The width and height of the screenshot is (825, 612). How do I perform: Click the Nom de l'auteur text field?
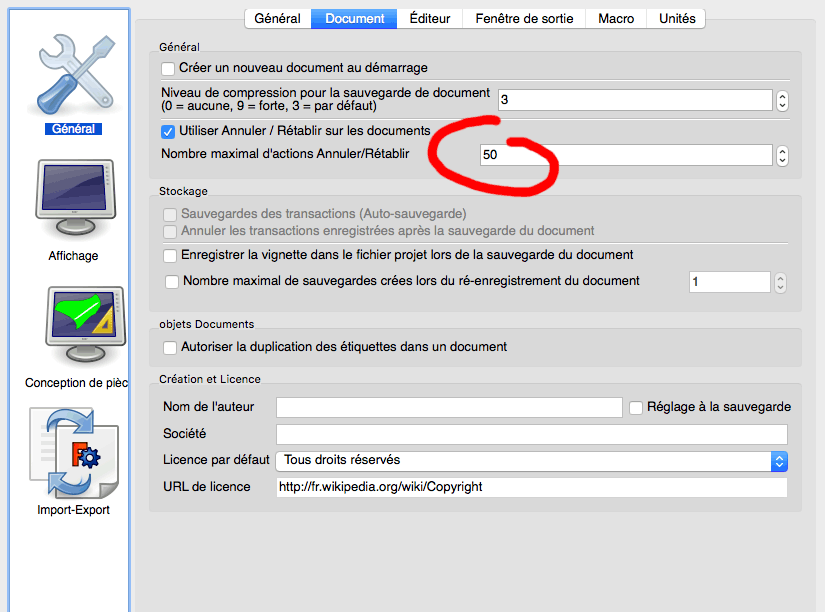(x=449, y=407)
